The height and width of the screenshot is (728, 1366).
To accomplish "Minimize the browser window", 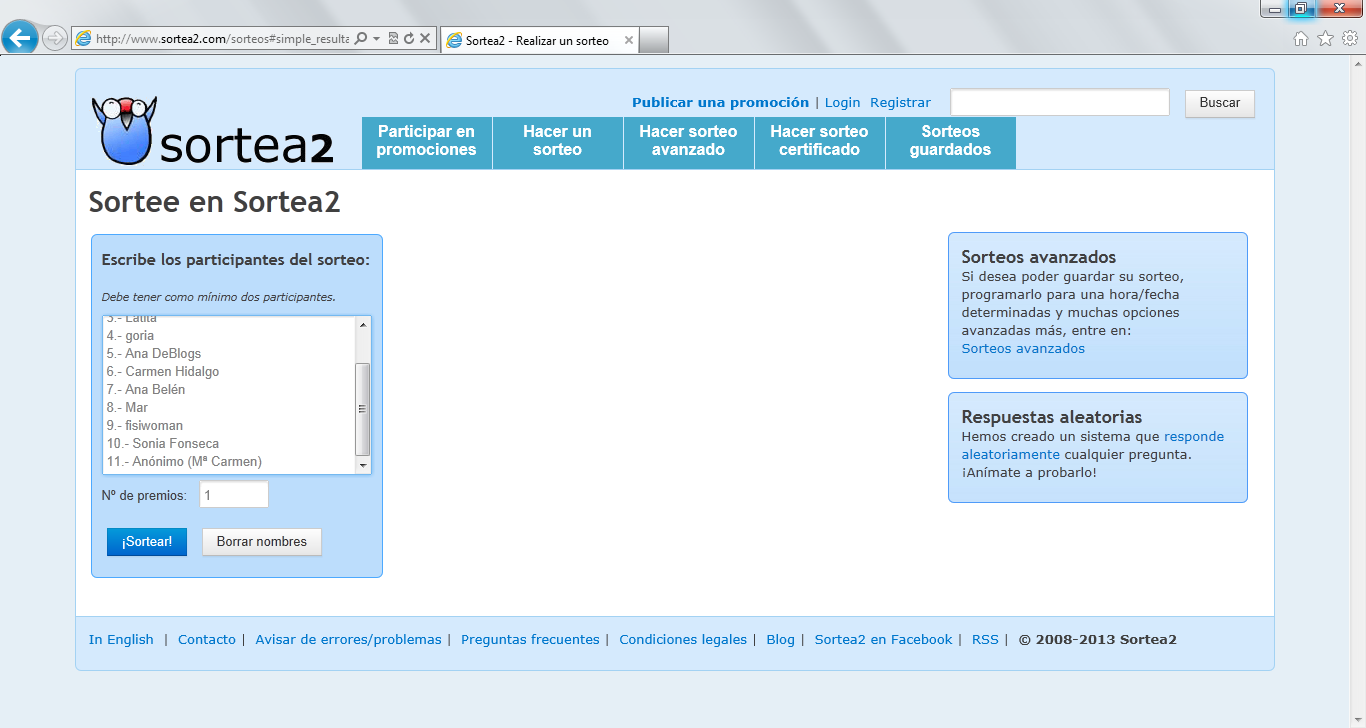I will click(x=1274, y=8).
